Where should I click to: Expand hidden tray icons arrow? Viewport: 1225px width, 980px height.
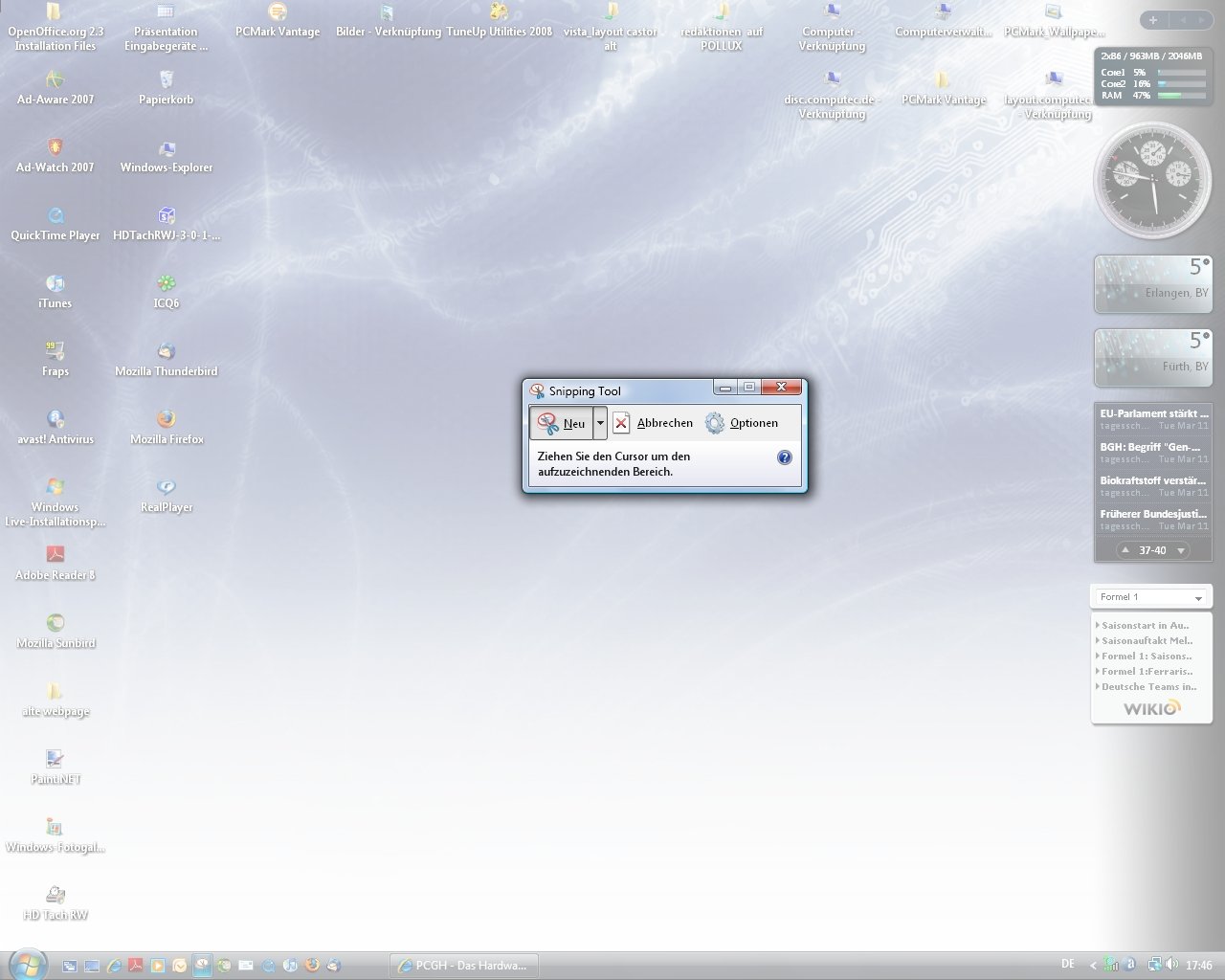pyautogui.click(x=1093, y=966)
